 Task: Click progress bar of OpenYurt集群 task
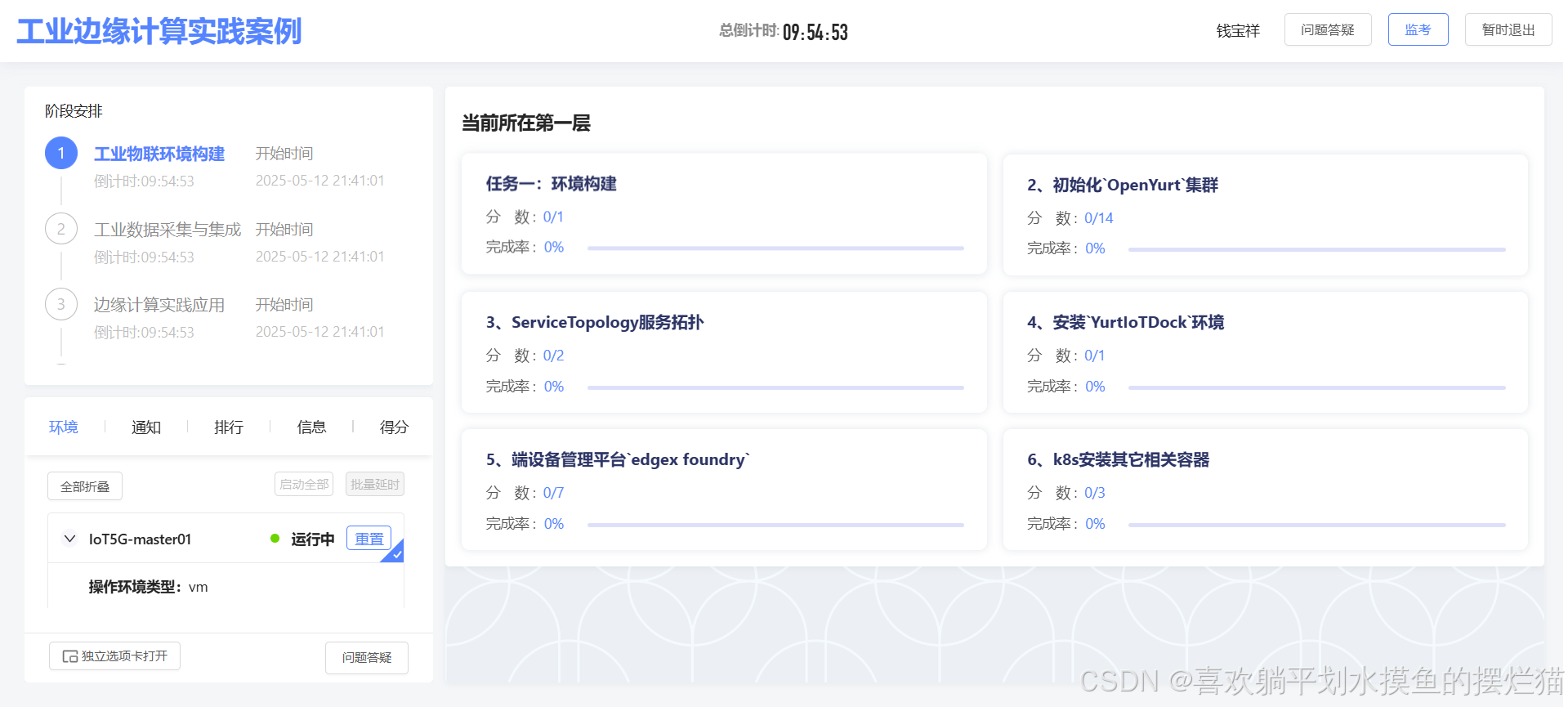(x=1316, y=249)
